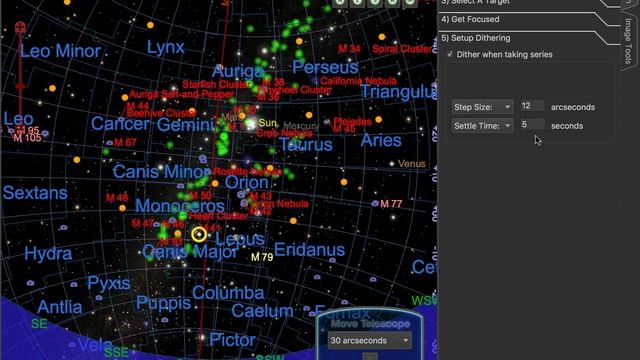The height and width of the screenshot is (360, 640).
Task: Toggle Dither when taking series checkbox
Action: [450, 54]
